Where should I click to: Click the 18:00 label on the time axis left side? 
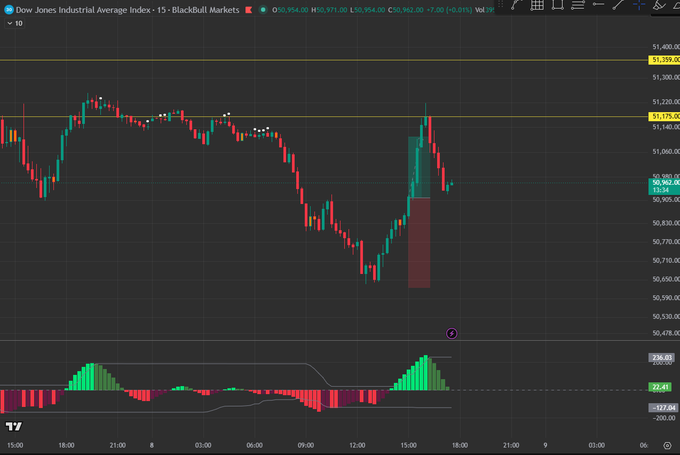pos(66,445)
